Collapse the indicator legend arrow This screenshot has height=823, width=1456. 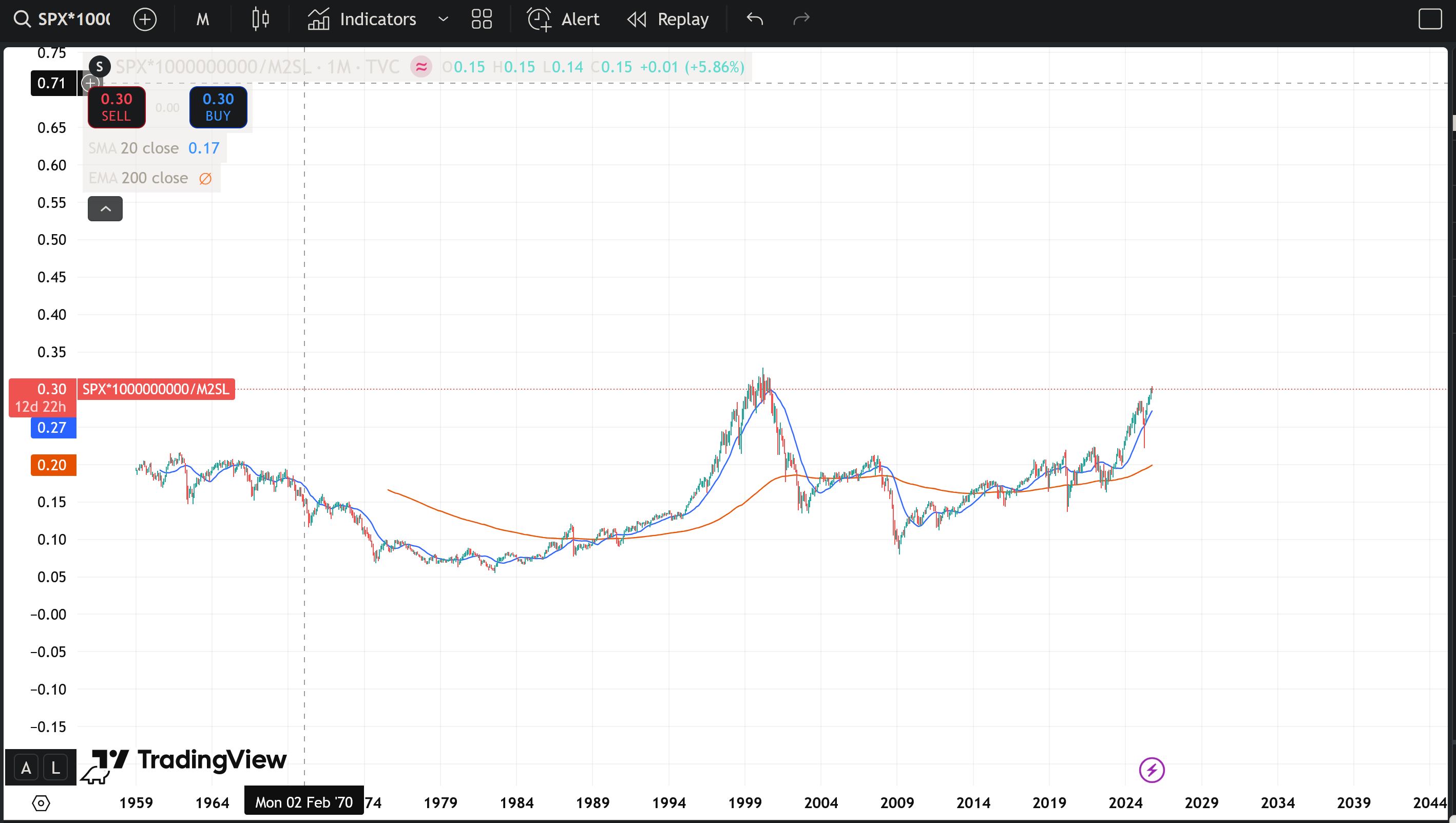(105, 208)
